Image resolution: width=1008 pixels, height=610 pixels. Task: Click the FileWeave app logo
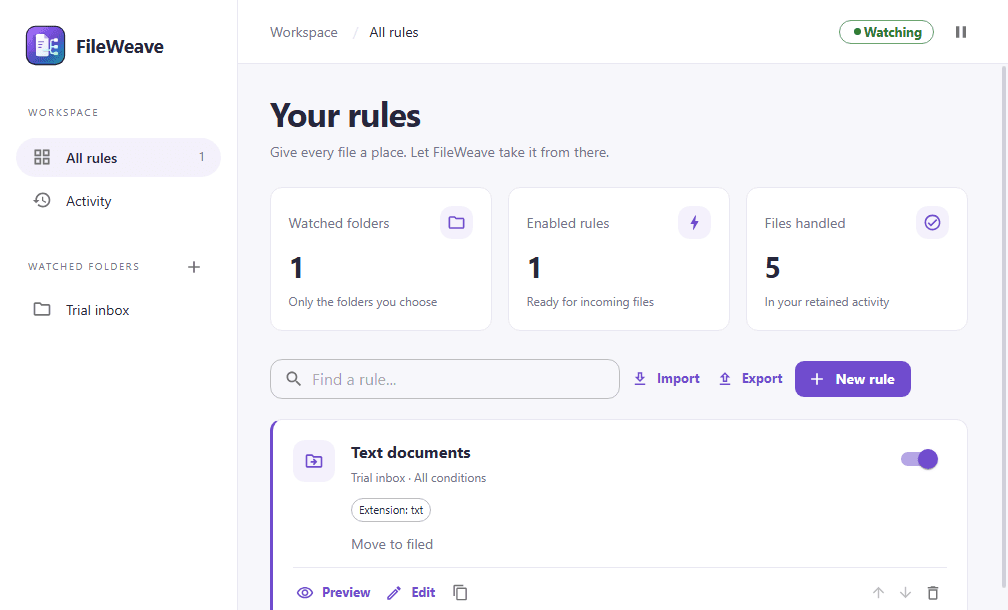click(45, 46)
